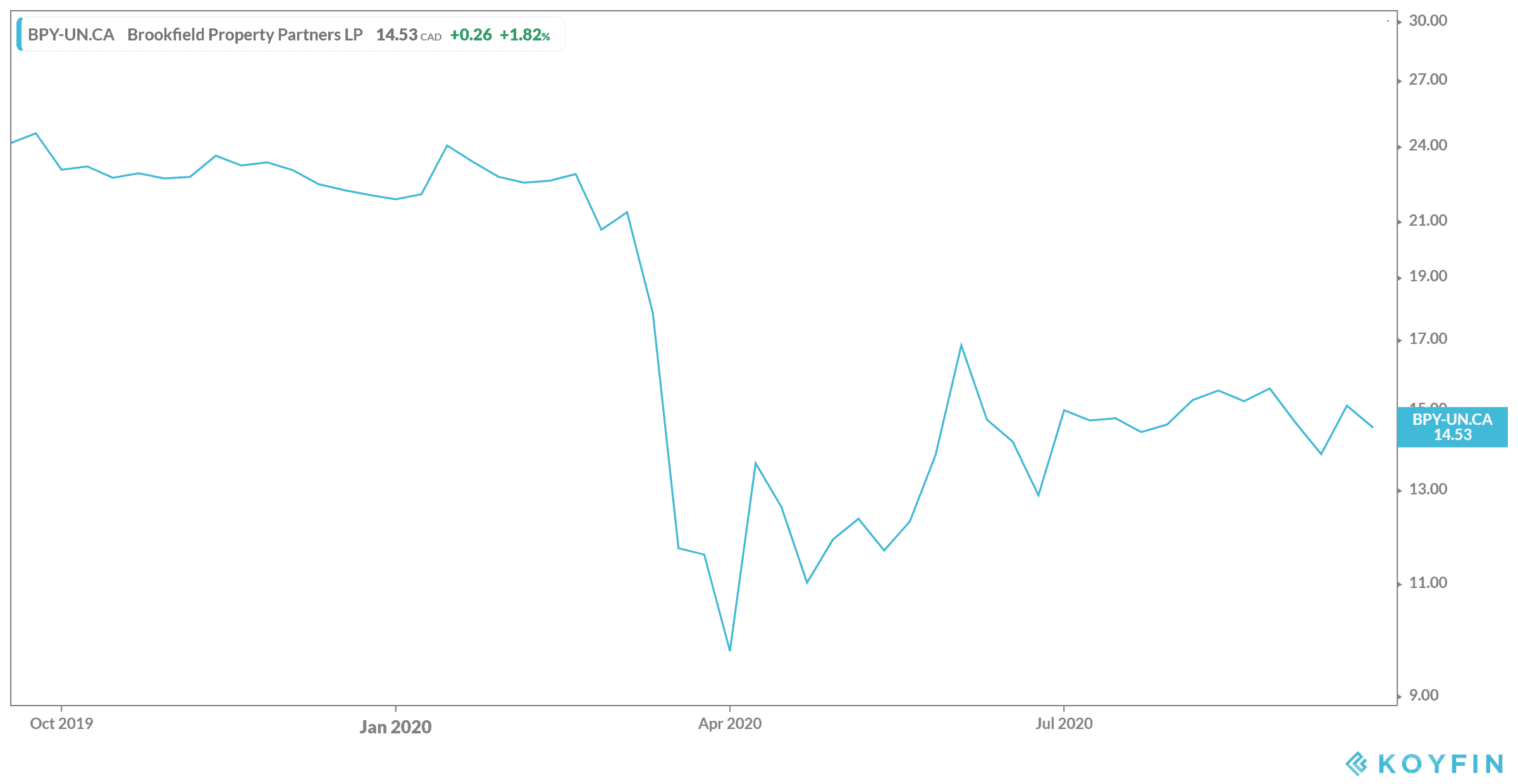
Task: Click the 21.00 price axis label
Action: tap(1428, 221)
